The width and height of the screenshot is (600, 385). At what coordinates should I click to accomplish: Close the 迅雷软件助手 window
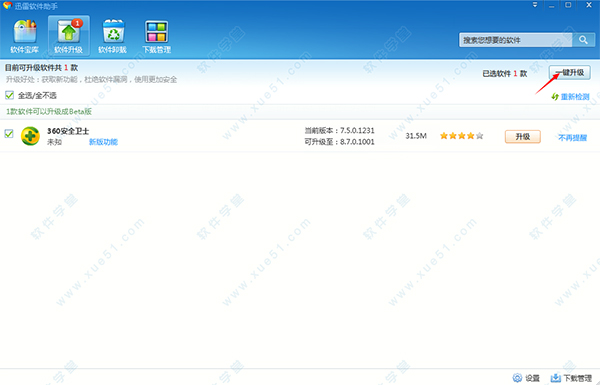[589, 5]
